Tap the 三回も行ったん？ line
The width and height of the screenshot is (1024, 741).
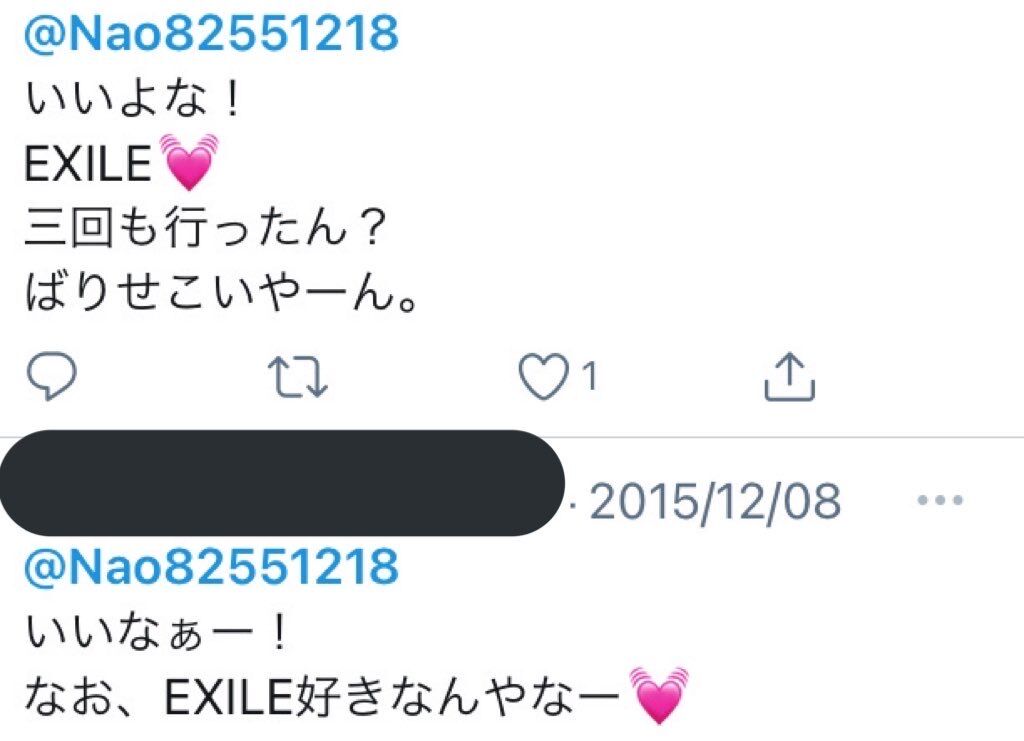pyautogui.click(x=206, y=229)
